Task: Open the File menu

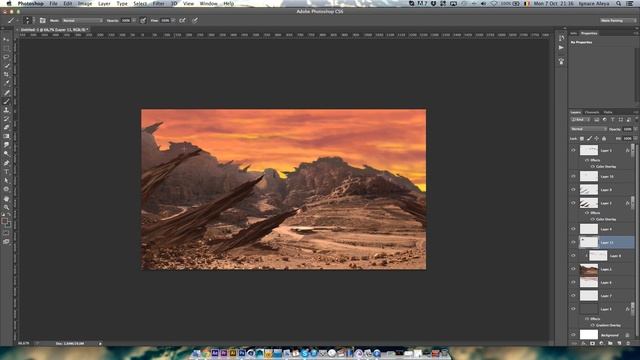Action: click(53, 3)
